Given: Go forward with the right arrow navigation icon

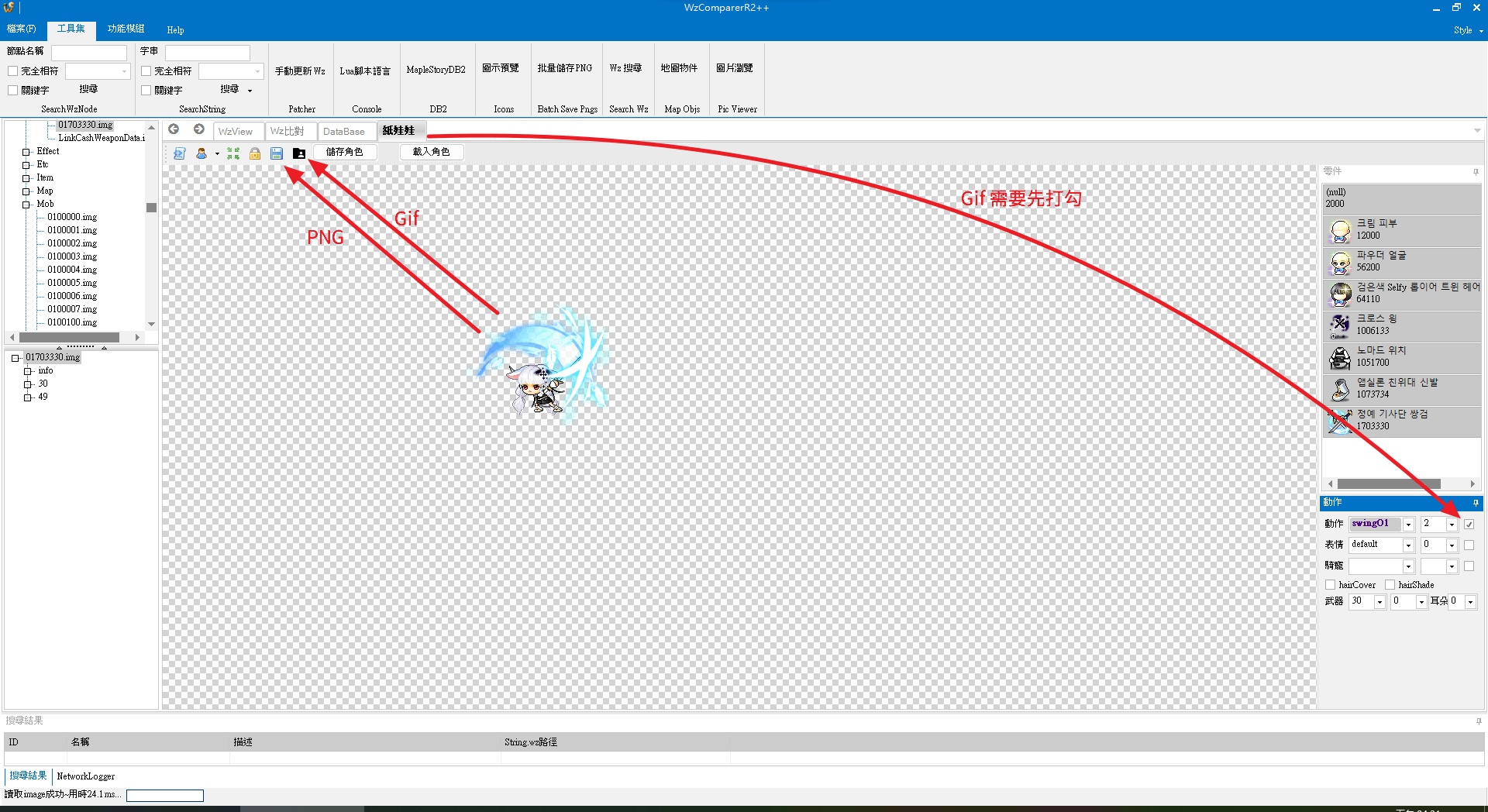Looking at the screenshot, I should click(199, 129).
